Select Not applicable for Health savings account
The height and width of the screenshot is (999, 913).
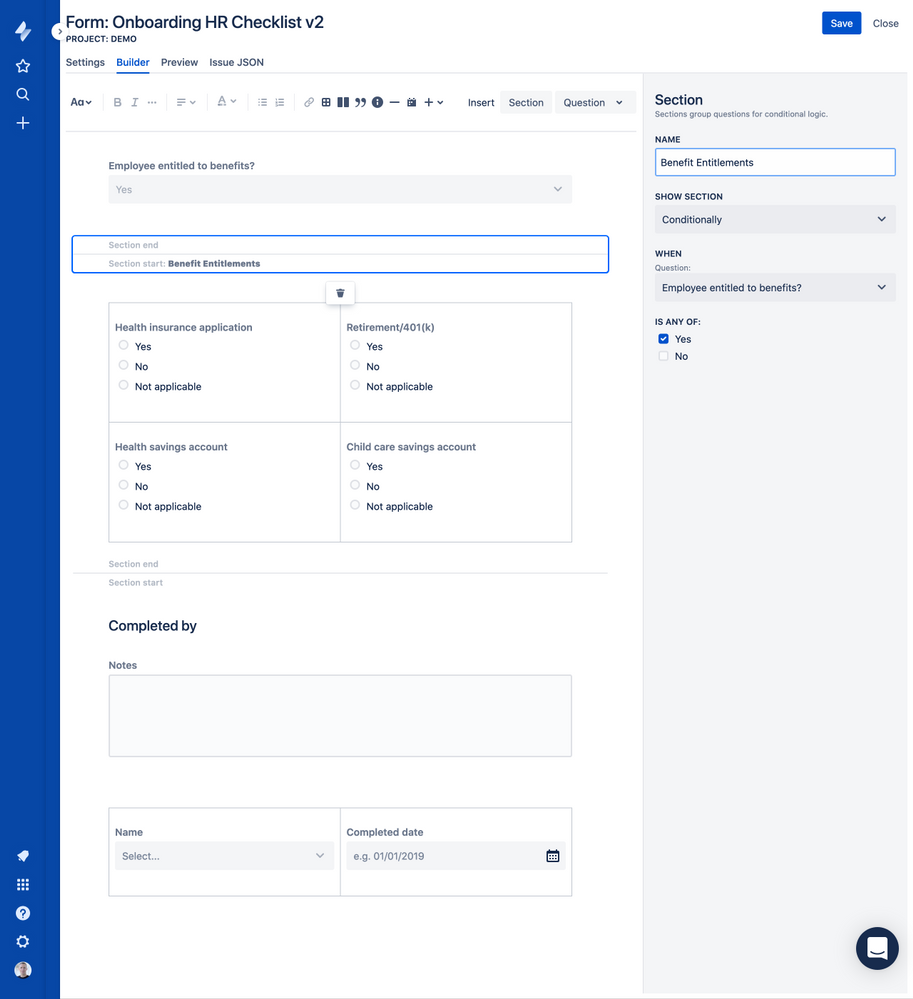(x=124, y=505)
